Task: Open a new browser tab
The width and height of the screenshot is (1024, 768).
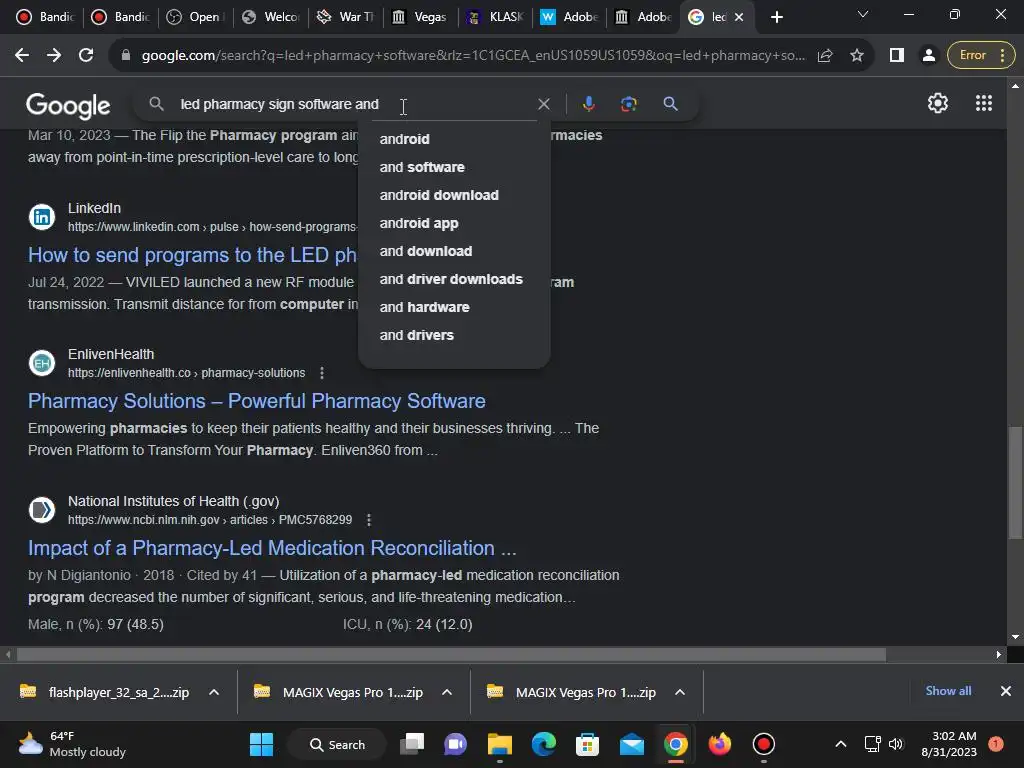Action: (x=776, y=17)
